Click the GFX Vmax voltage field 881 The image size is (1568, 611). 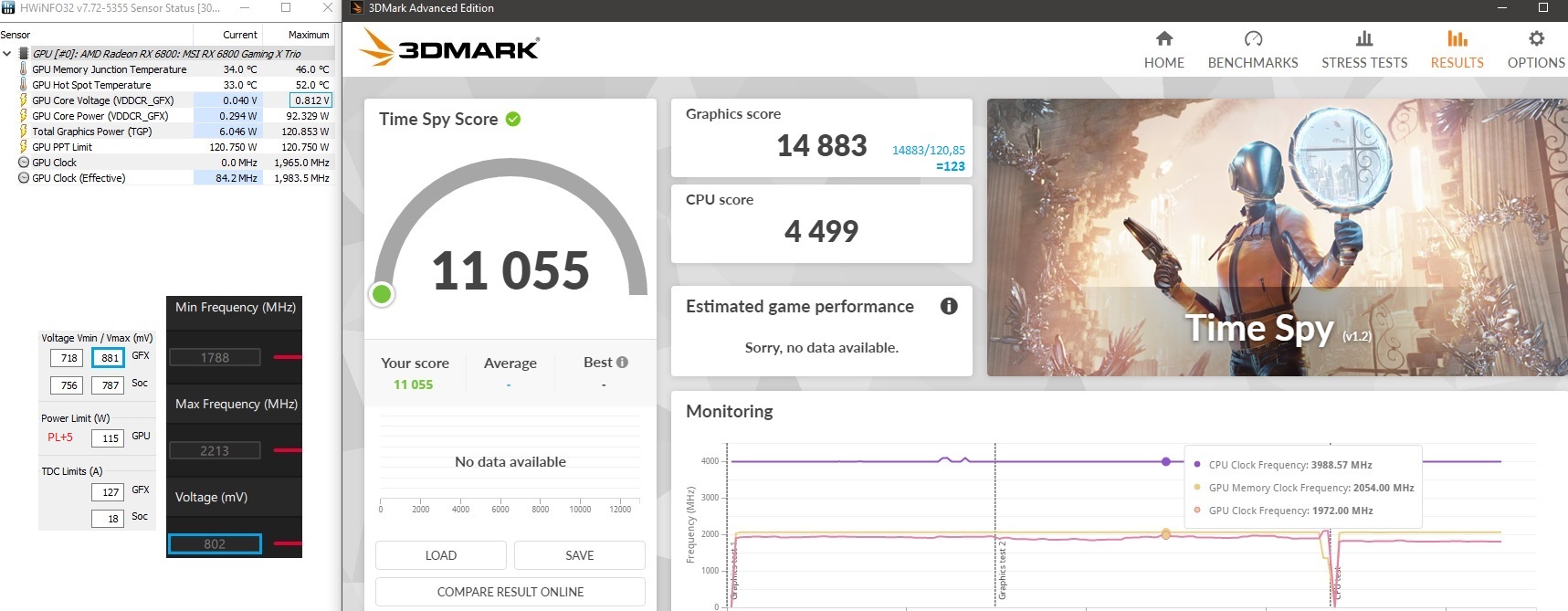point(109,358)
